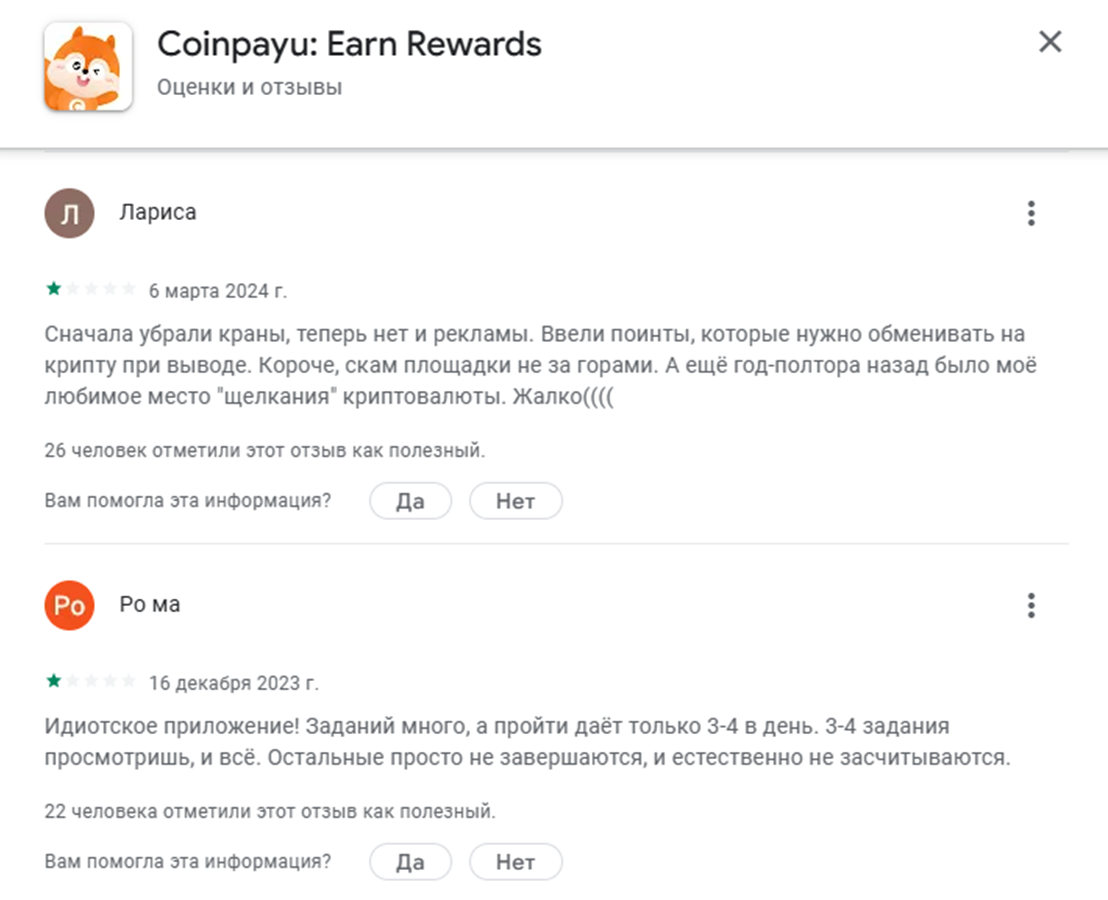Click the date 6 марта 2024 г.

(x=217, y=291)
